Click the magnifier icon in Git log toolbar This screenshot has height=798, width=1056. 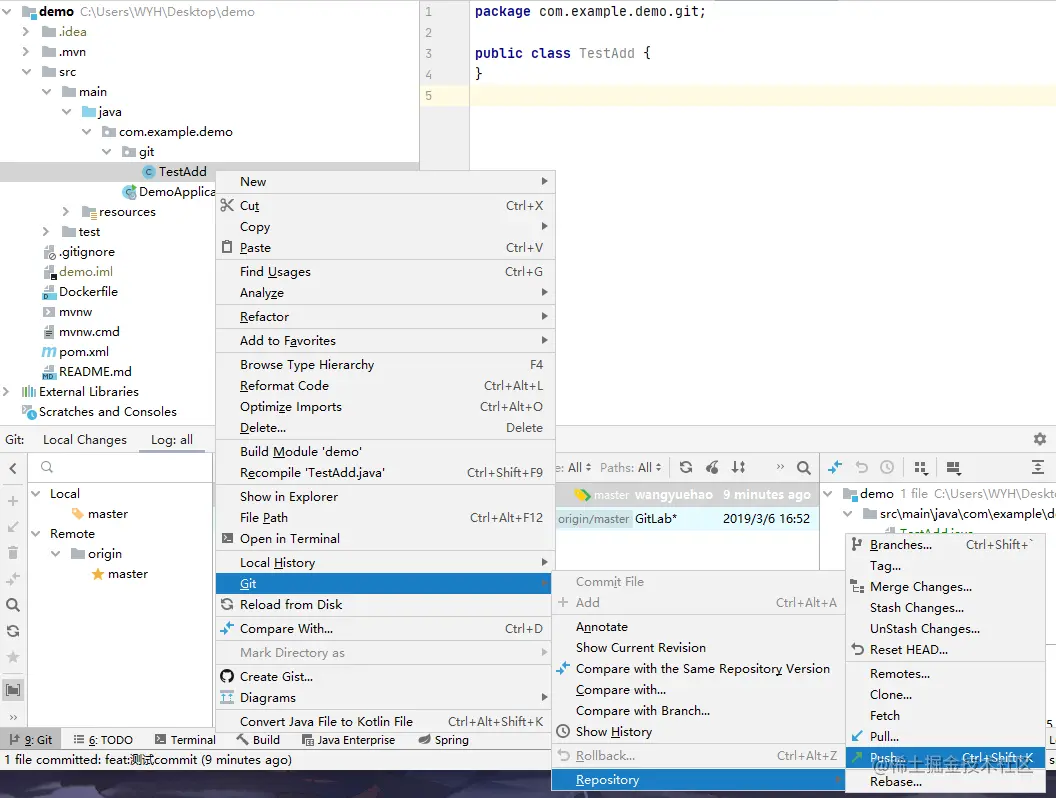pyautogui.click(x=803, y=467)
